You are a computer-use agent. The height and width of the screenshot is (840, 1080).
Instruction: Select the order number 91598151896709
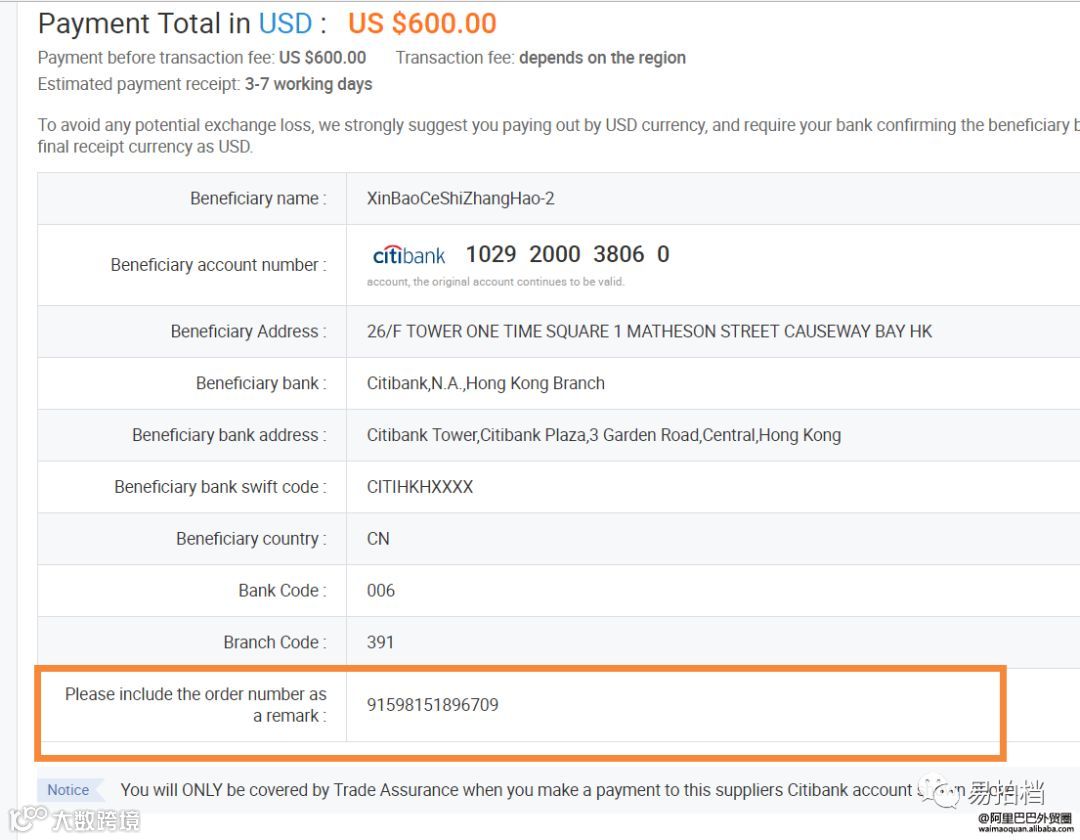click(x=432, y=705)
